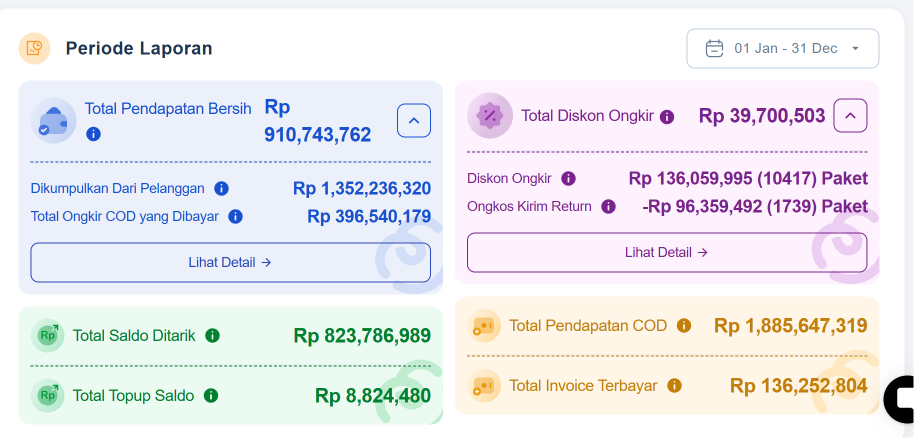The height and width of the screenshot is (438, 914).
Task: Click Rp 136,059,995 (10417) Paket value
Action: [x=748, y=178]
